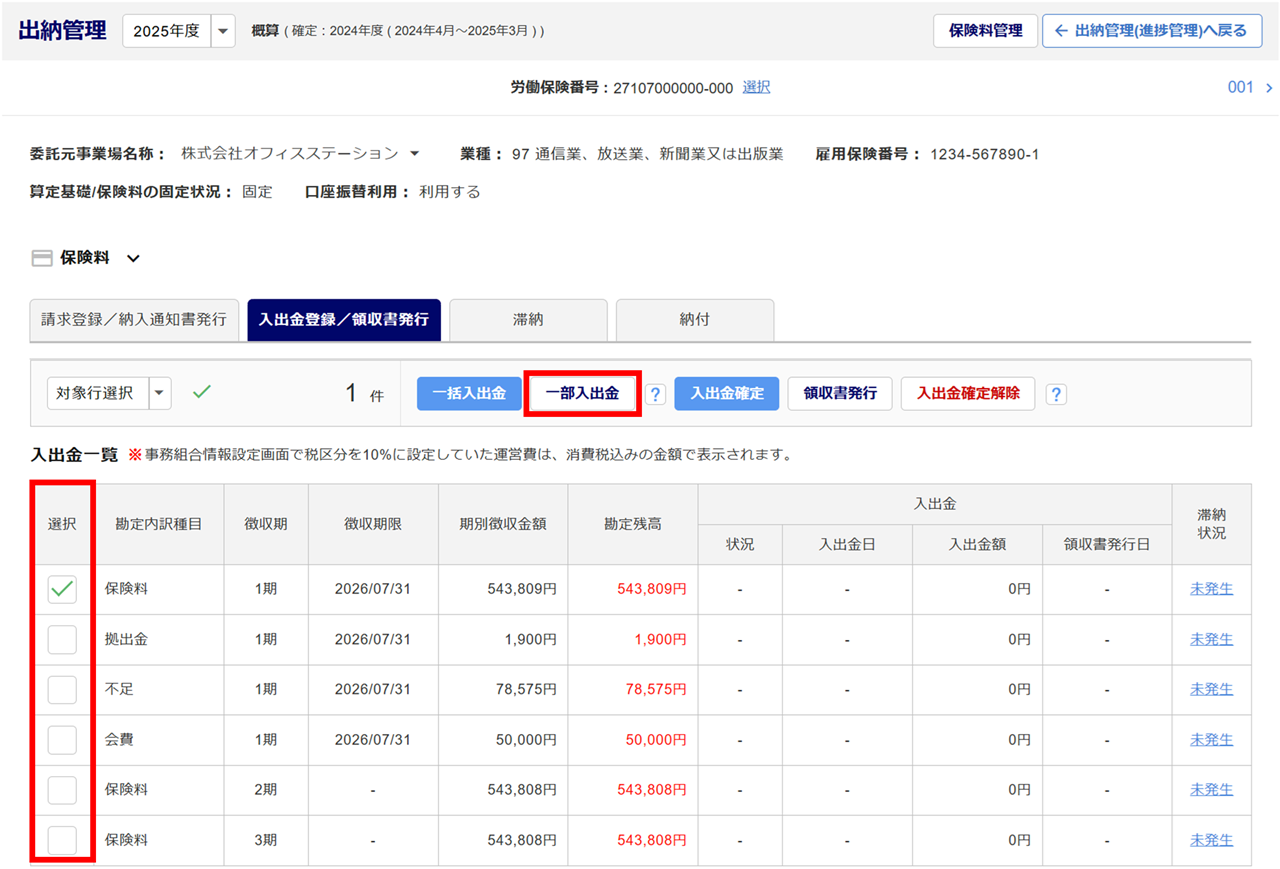This screenshot has width=1280, height=869.
Task: Collapse the 保険料 section chevron
Action: (x=133, y=259)
